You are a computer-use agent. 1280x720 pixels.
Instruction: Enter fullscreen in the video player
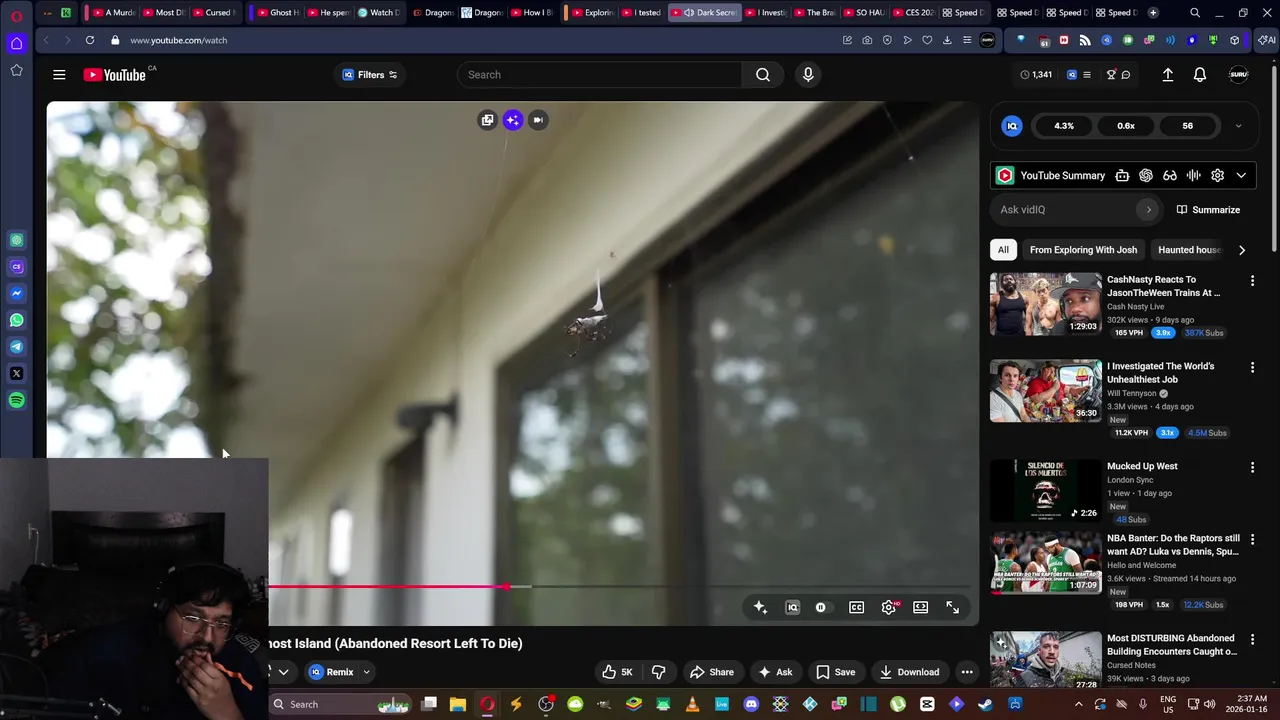click(x=953, y=607)
